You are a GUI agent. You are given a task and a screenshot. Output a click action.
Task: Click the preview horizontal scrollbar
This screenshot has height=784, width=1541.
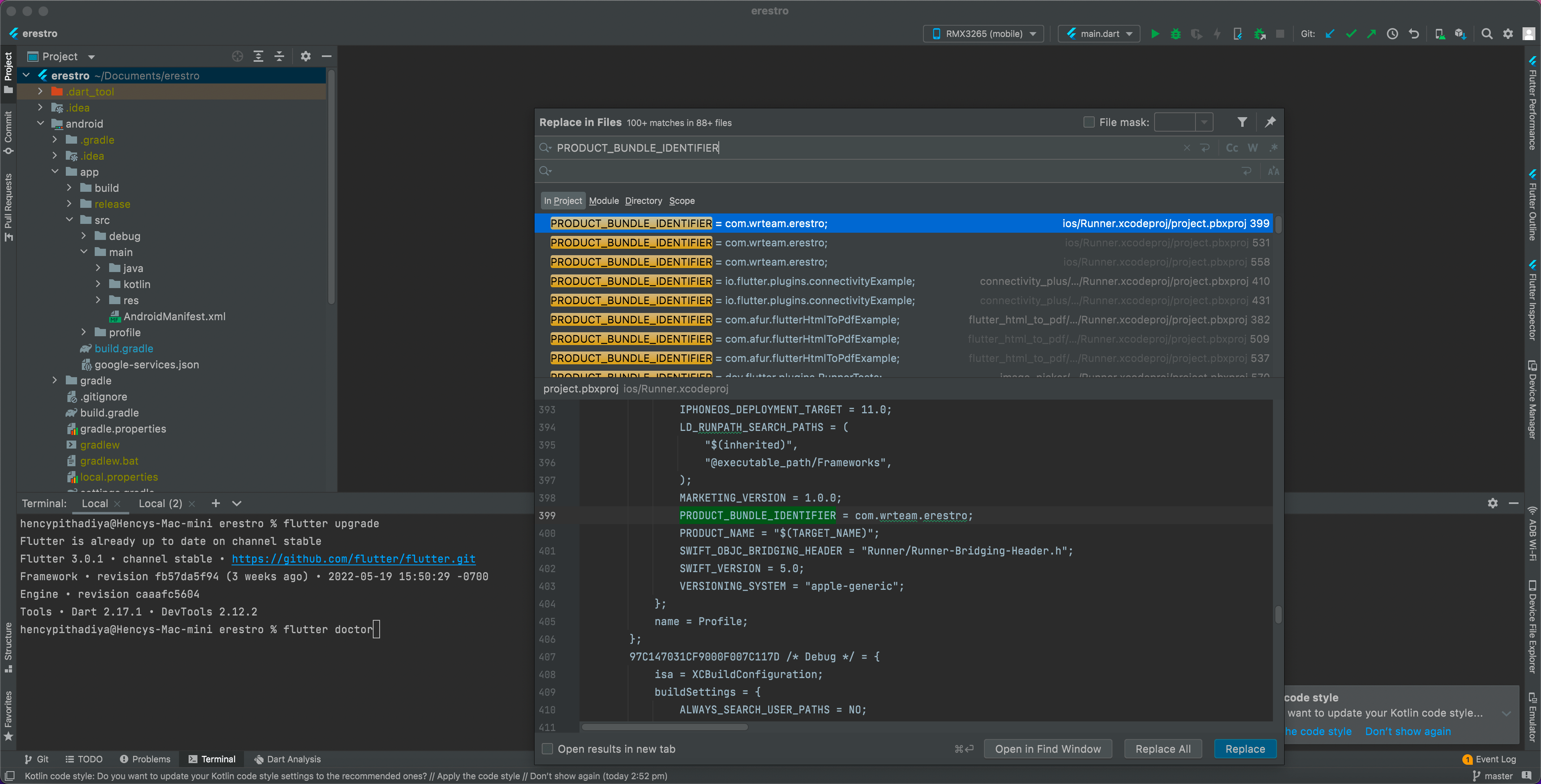(x=664, y=727)
